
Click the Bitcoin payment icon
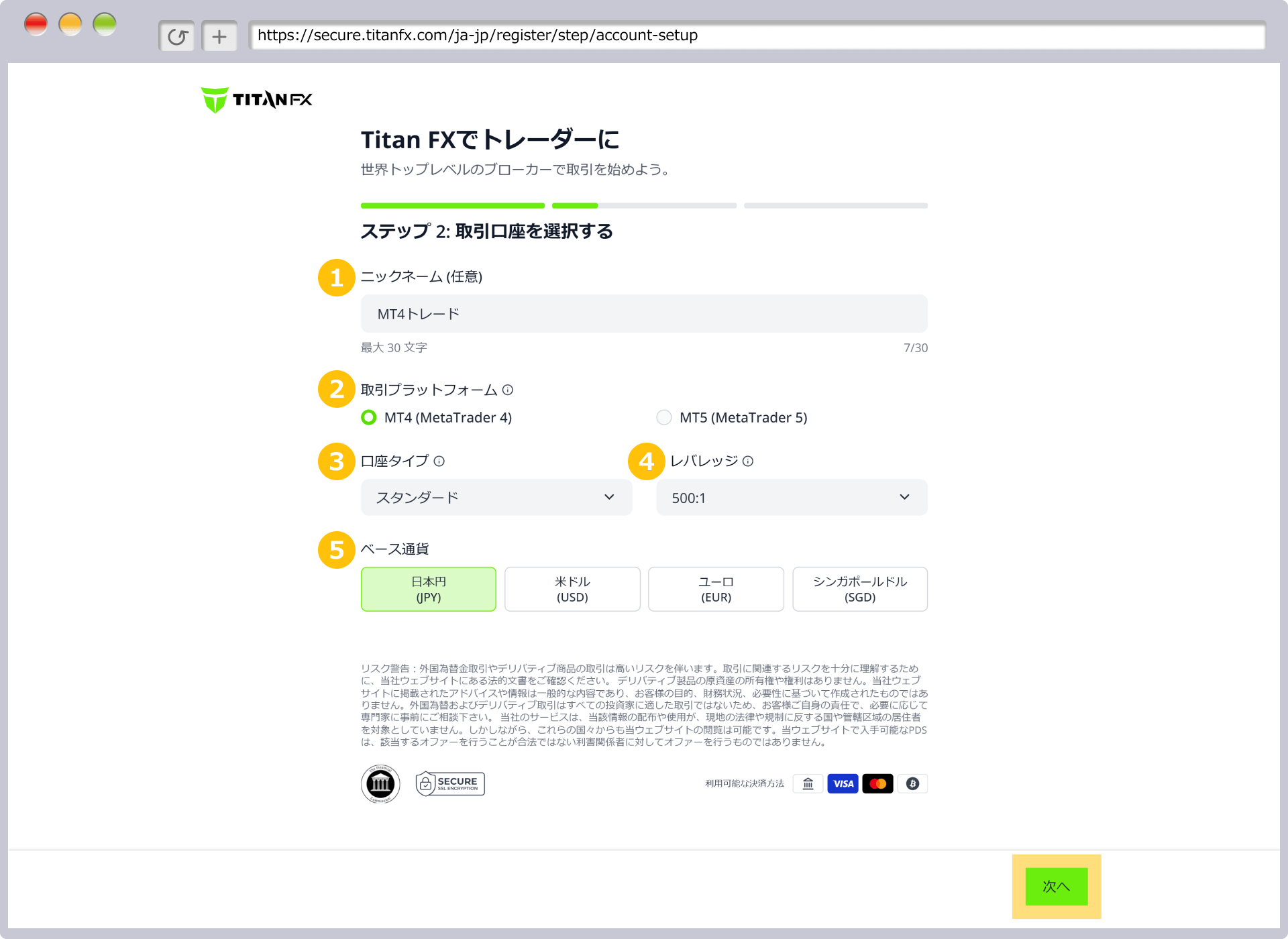pos(912,783)
